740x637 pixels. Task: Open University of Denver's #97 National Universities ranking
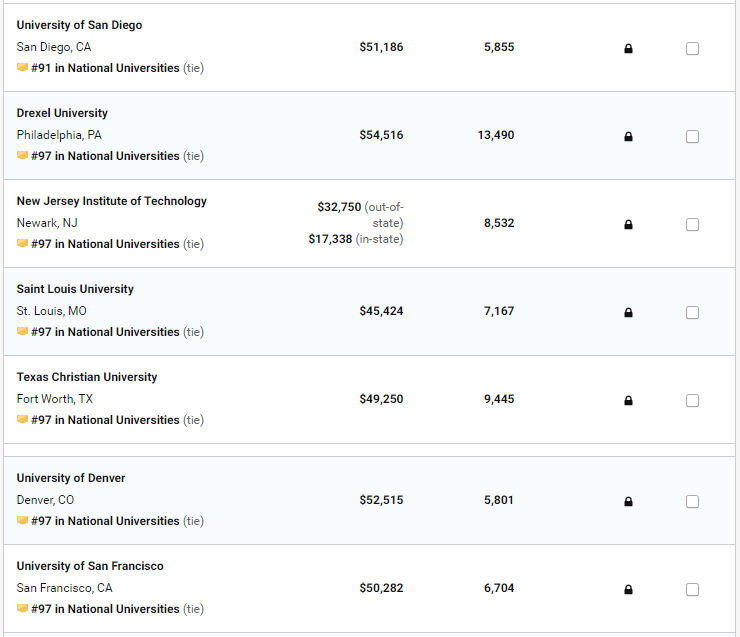(x=105, y=521)
